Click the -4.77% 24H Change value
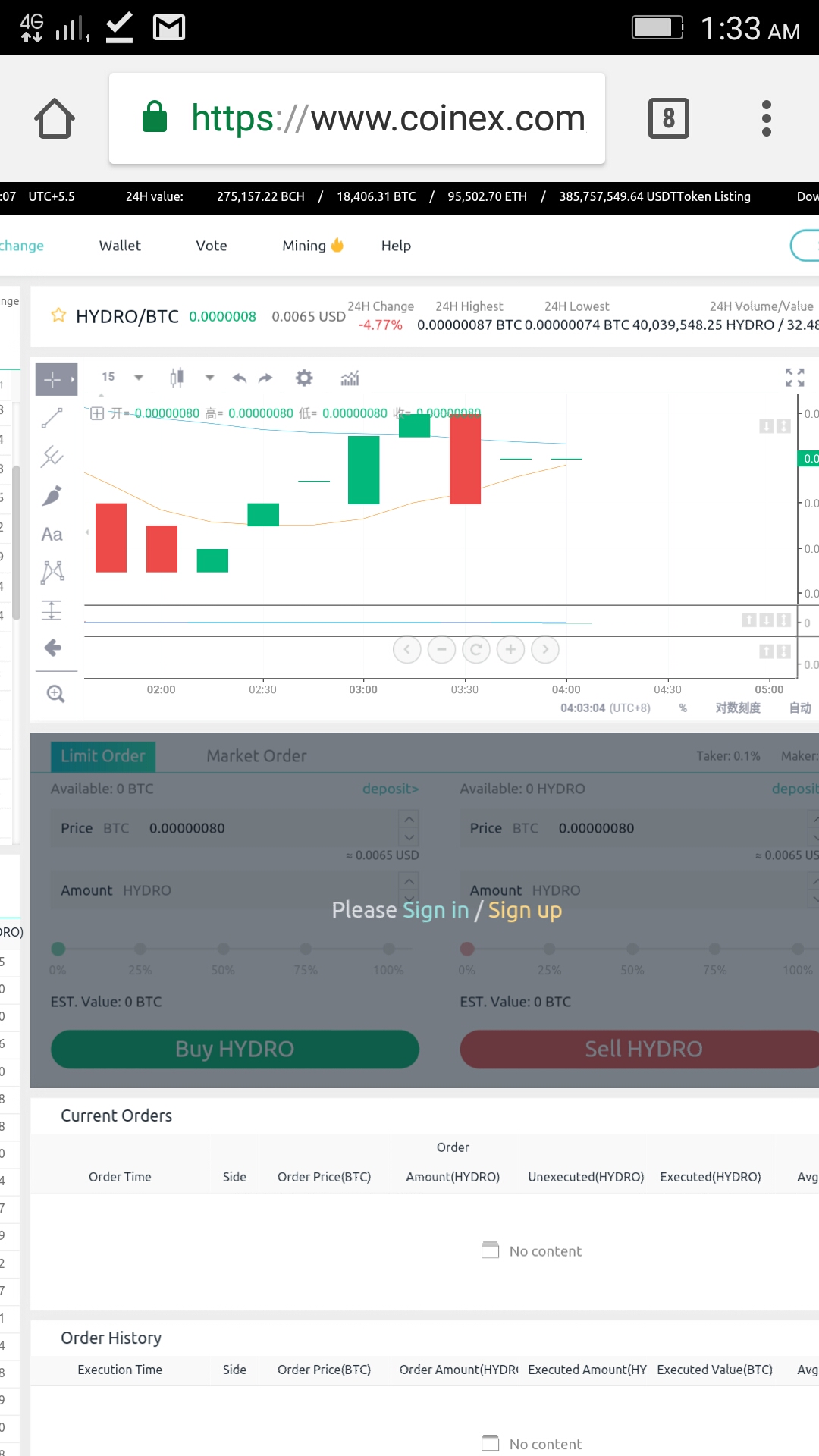Screen dimensions: 819x1456 (x=380, y=325)
